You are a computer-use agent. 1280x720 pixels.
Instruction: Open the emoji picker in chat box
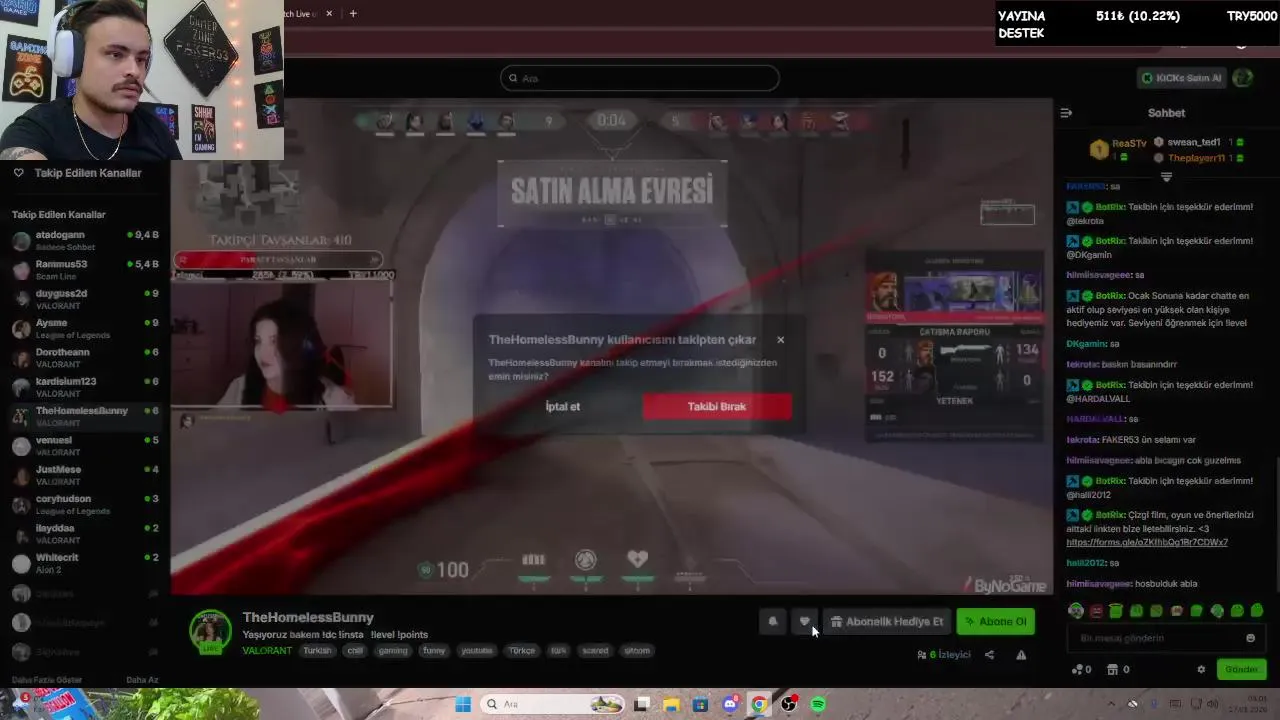[x=1250, y=638]
